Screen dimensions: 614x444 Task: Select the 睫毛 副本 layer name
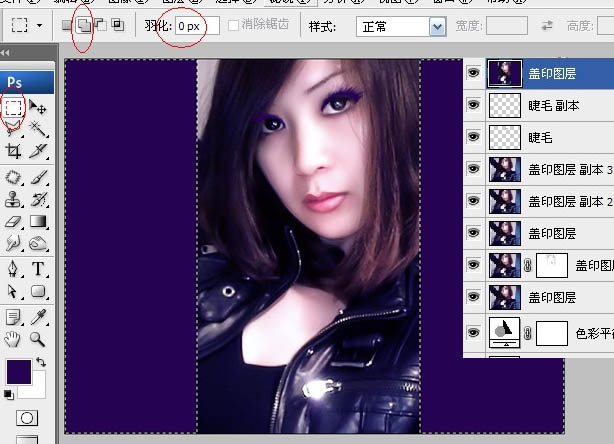click(x=553, y=105)
